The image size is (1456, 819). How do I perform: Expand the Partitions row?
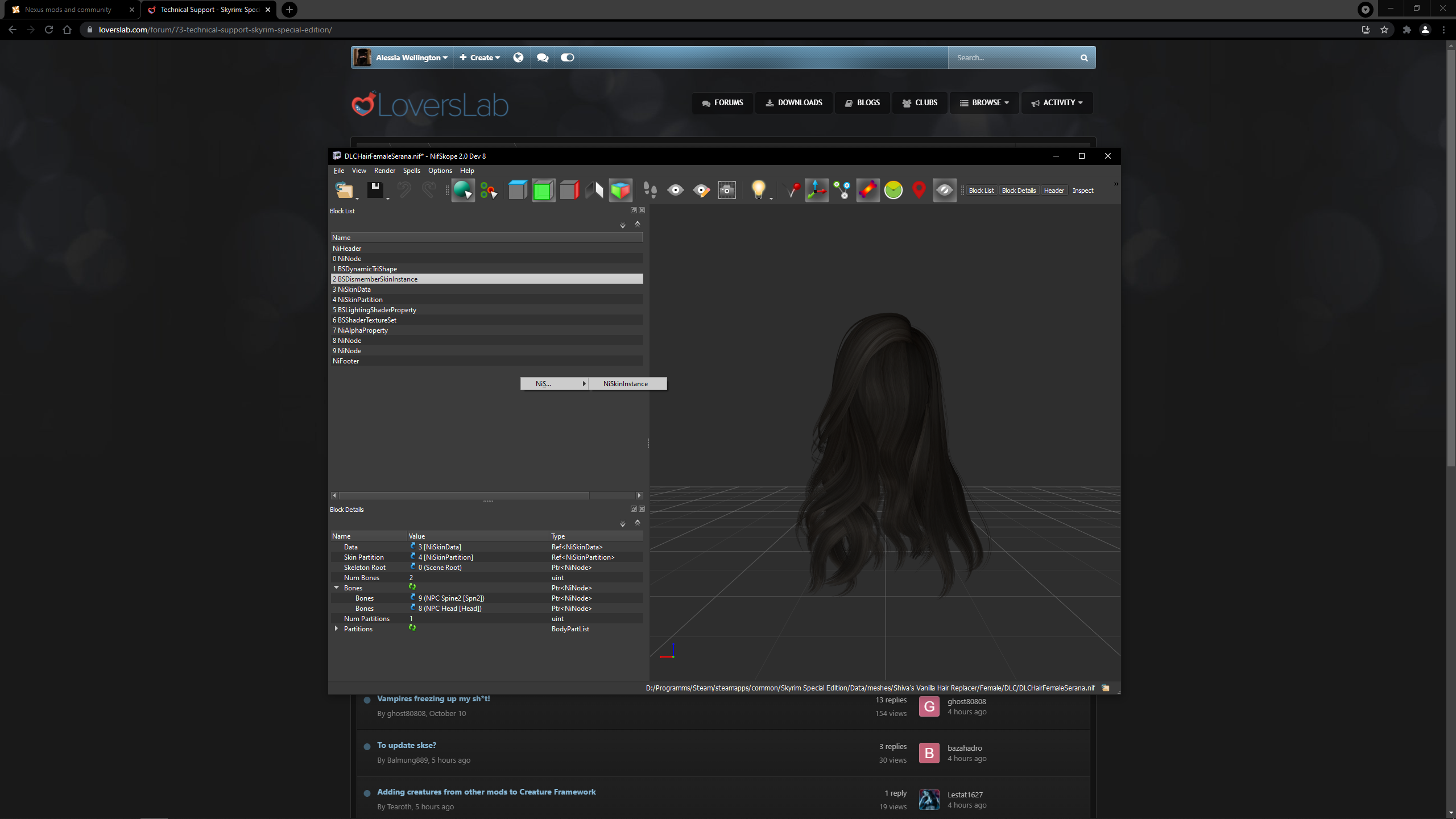[337, 628]
